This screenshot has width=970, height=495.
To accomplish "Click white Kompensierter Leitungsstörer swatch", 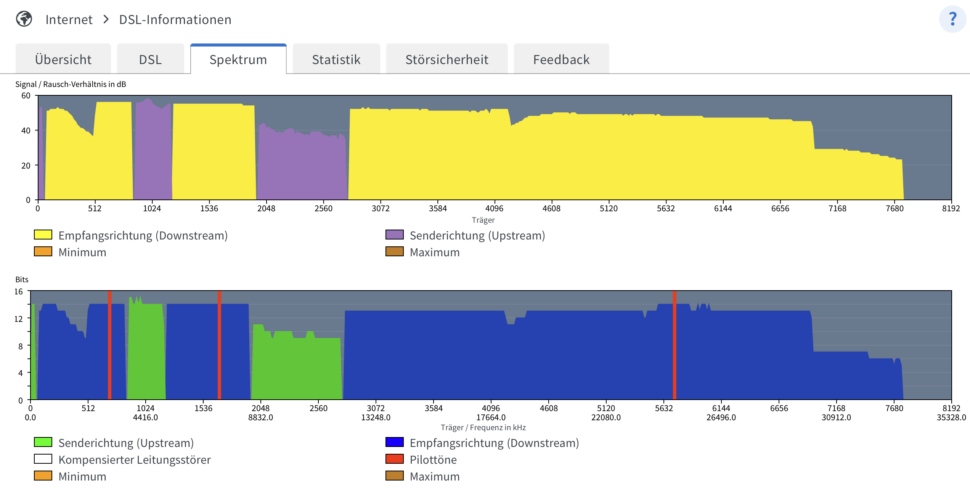I will click(43, 460).
